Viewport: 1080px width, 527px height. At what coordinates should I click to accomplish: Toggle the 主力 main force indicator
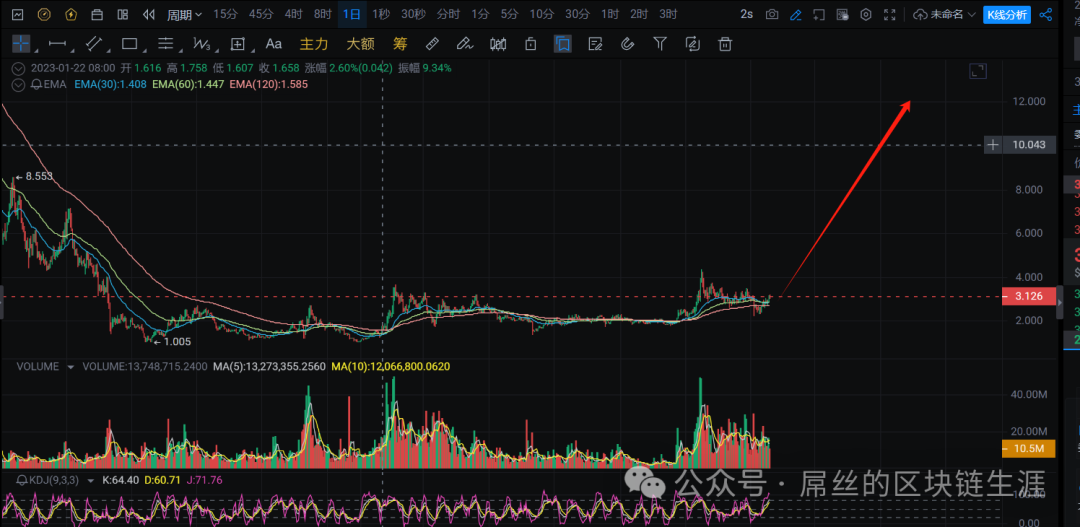[x=314, y=44]
